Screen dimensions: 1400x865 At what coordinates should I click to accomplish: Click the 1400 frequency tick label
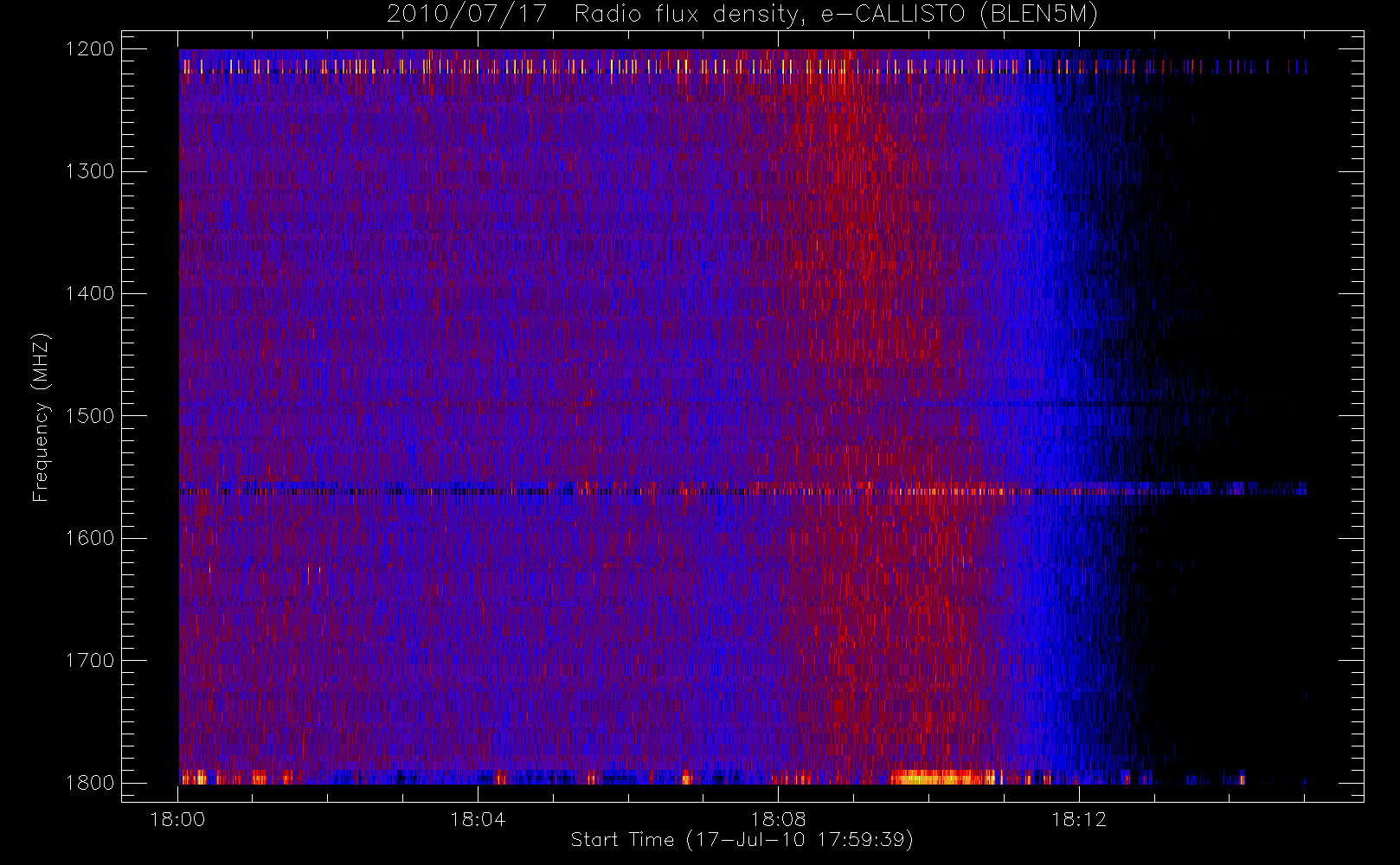(x=91, y=294)
